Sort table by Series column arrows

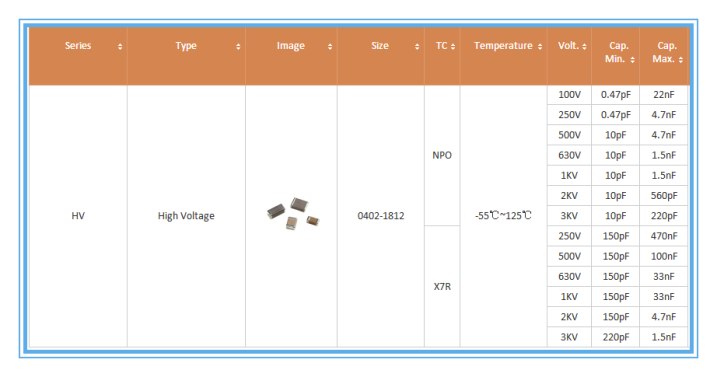click(120, 47)
